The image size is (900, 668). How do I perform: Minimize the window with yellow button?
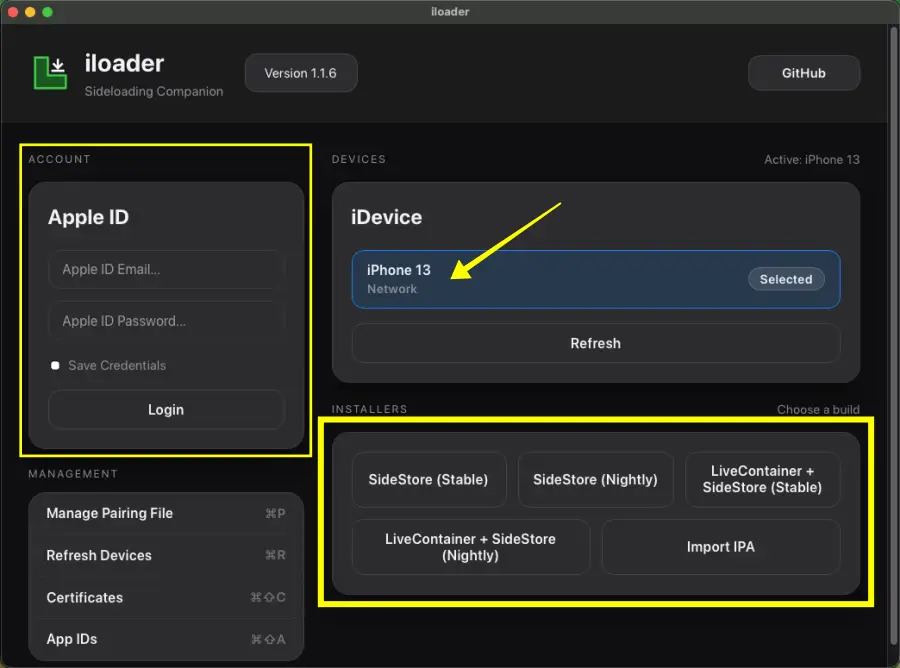30,11
